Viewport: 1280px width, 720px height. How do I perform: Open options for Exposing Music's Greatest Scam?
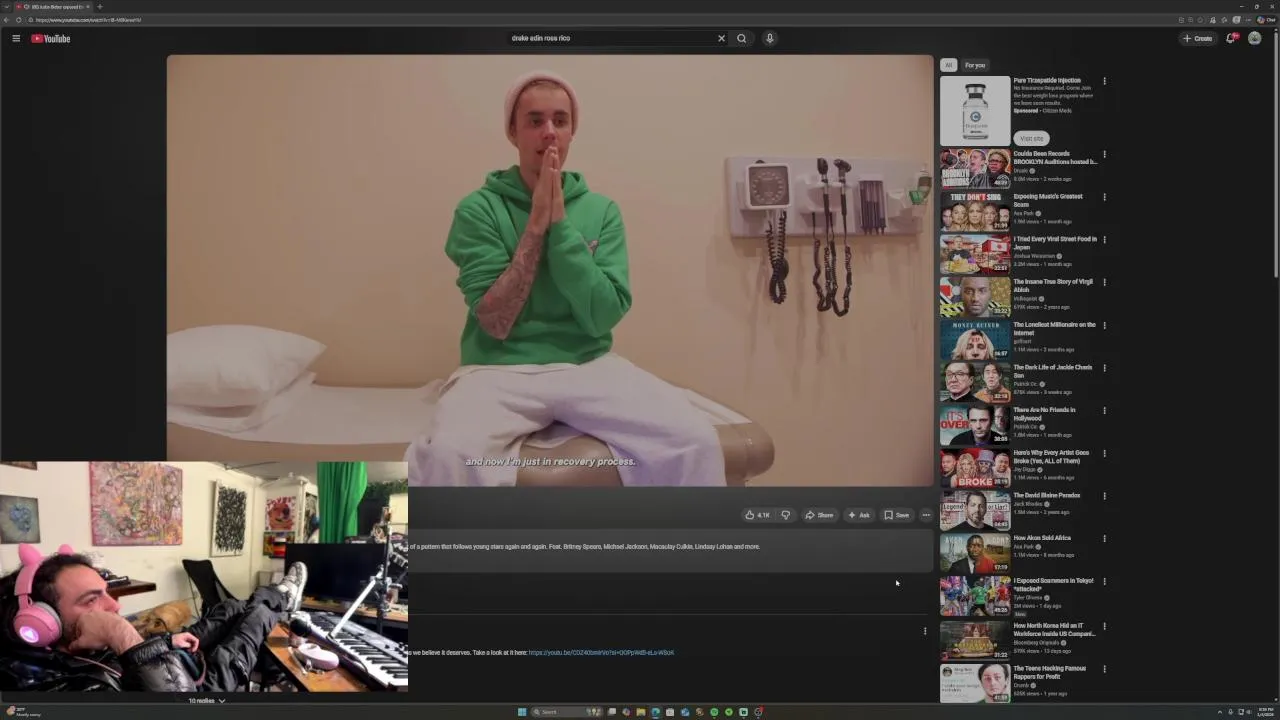(1105, 197)
